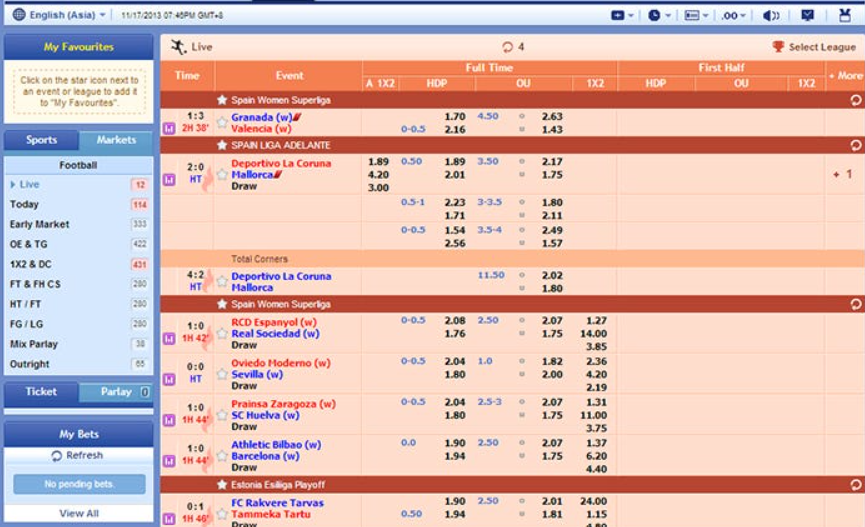Switch to the Sports tab

coord(41,140)
